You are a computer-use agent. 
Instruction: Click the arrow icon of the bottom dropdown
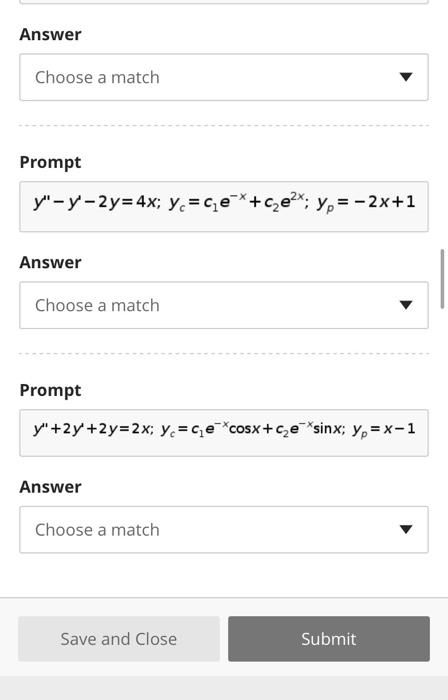click(406, 529)
